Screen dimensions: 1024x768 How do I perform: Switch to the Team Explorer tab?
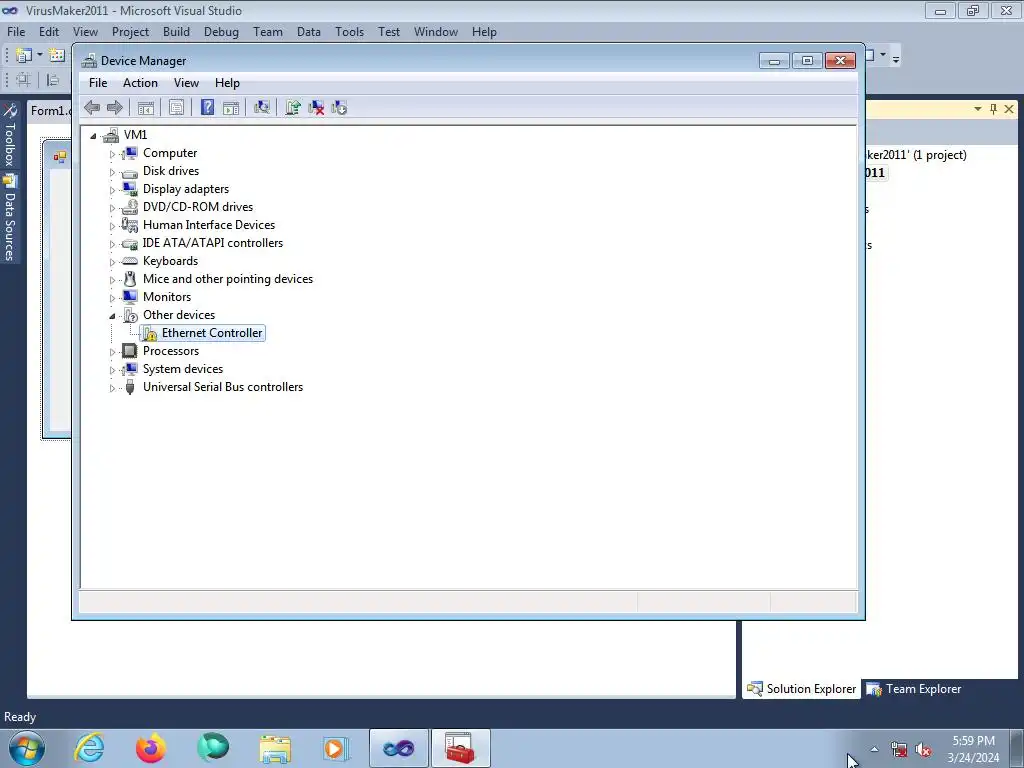[914, 689]
